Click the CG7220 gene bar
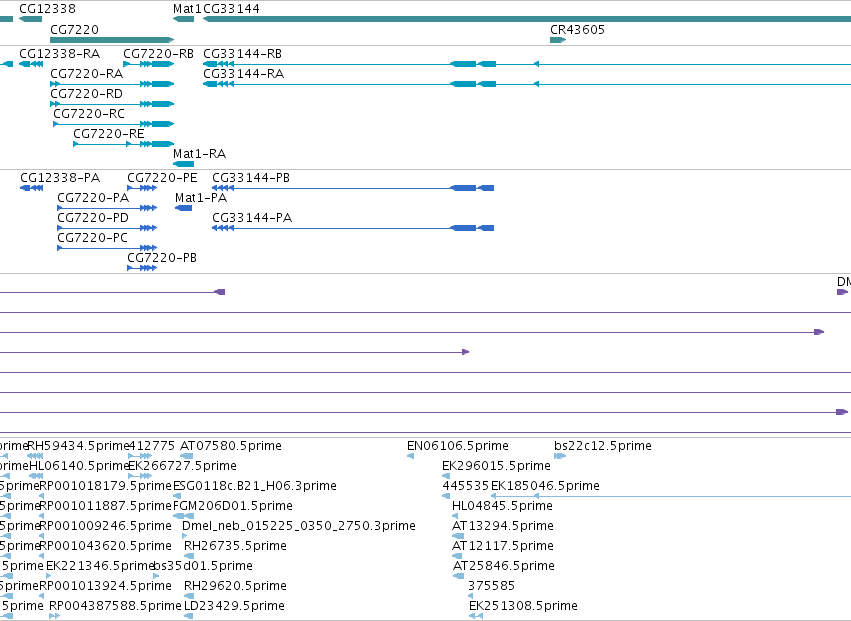Screen dimensions: 851x621 click(x=112, y=40)
